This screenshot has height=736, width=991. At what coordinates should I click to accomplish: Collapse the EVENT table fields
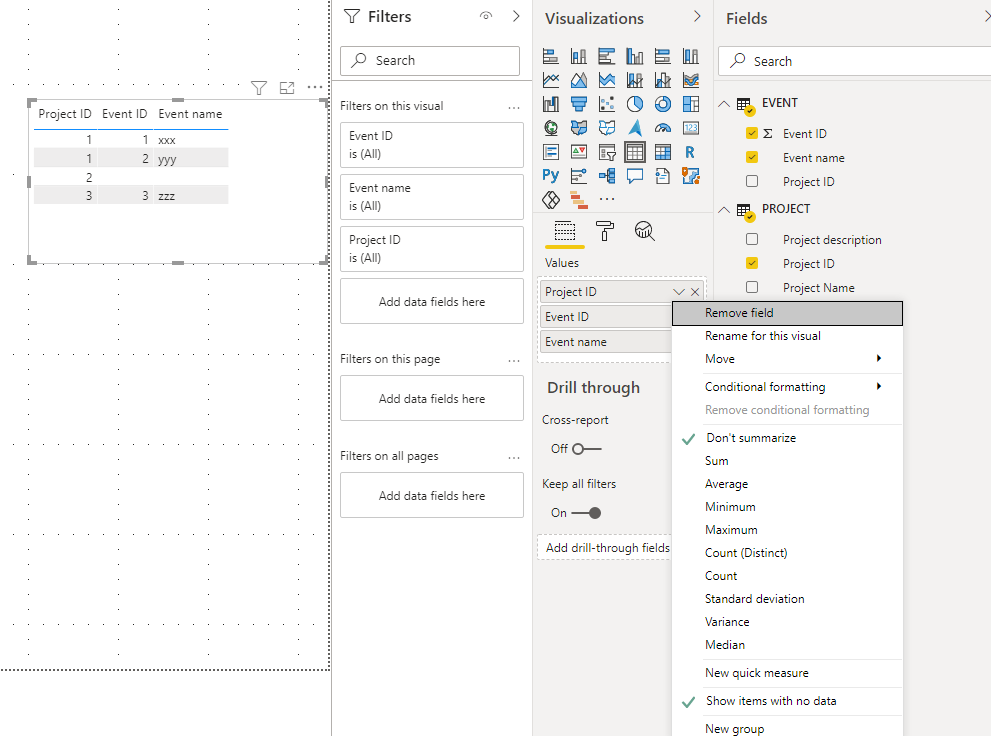point(724,104)
